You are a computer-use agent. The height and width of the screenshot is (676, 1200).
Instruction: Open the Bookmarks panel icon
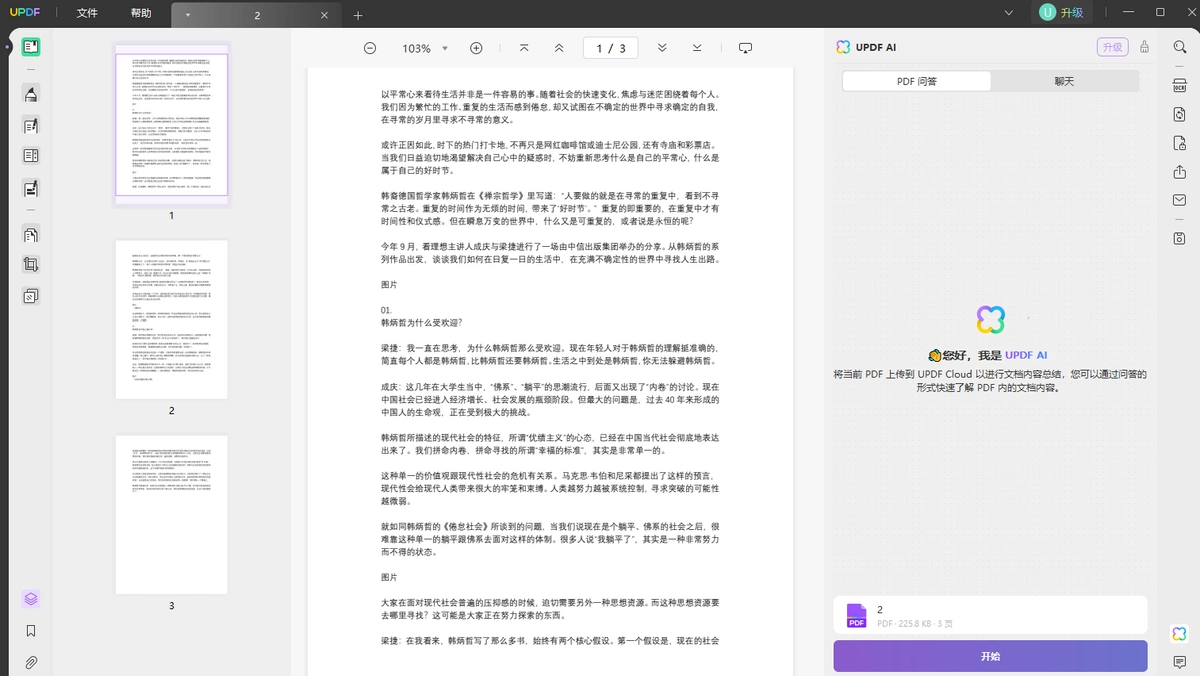31,631
